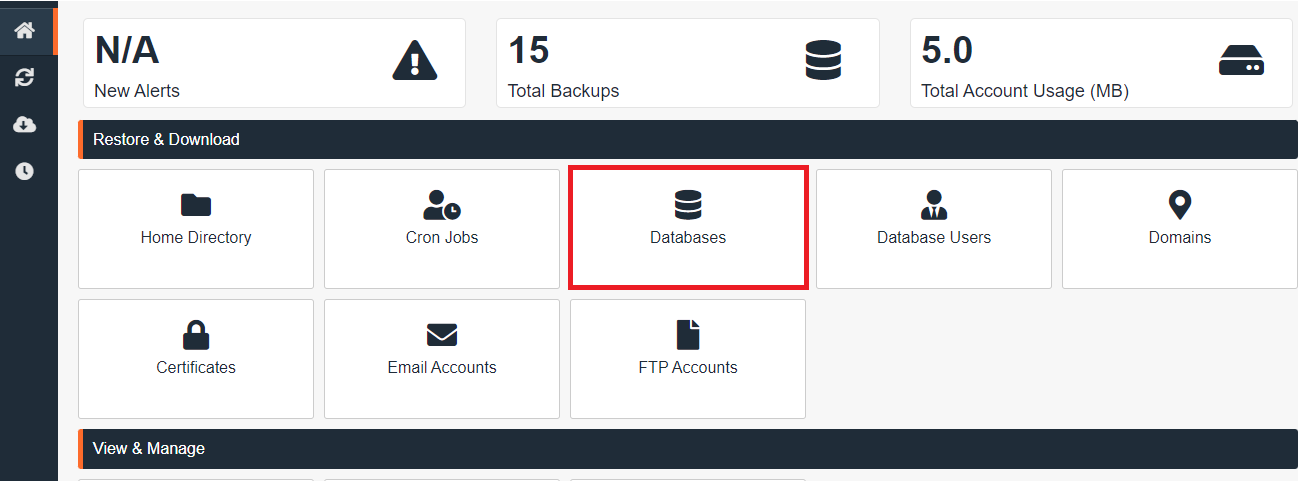Image resolution: width=1298 pixels, height=481 pixels.
Task: Click the cloud download sidebar icon
Action: 25,124
